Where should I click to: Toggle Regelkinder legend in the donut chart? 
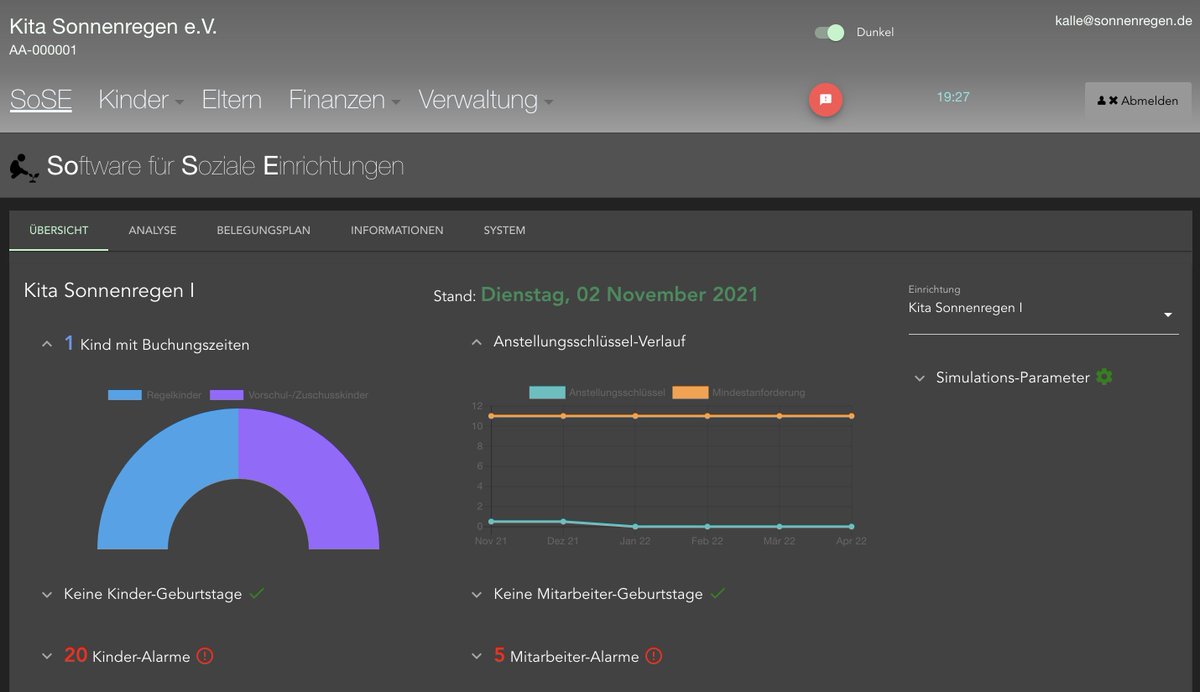(155, 395)
